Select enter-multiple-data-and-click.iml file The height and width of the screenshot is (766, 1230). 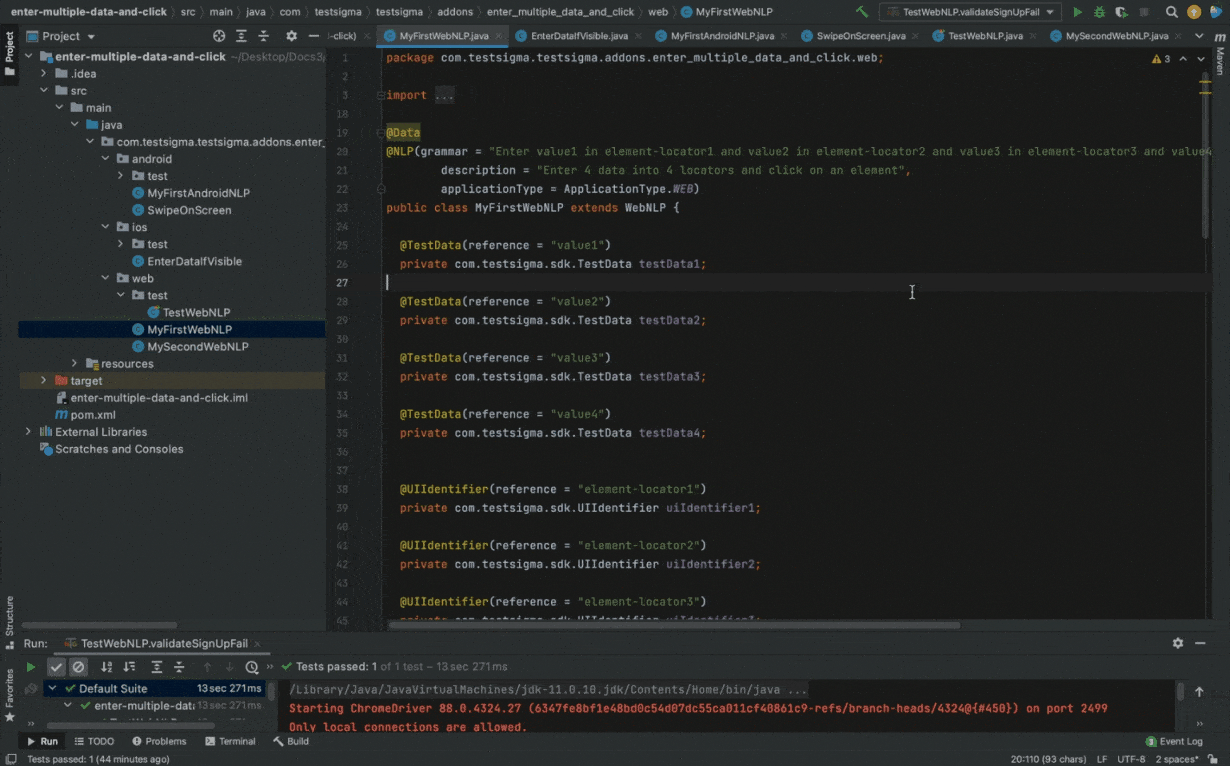[159, 398]
